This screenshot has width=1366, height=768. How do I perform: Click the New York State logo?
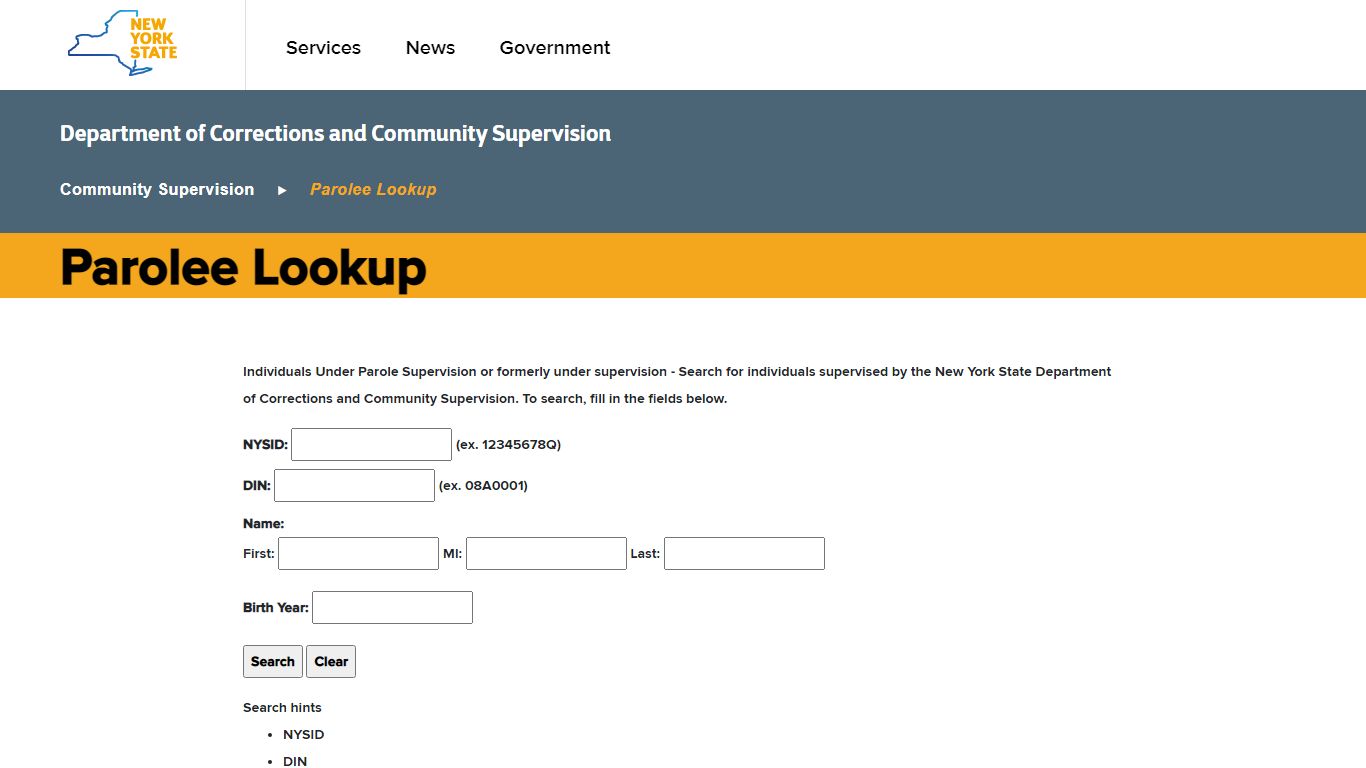pyautogui.click(x=122, y=43)
